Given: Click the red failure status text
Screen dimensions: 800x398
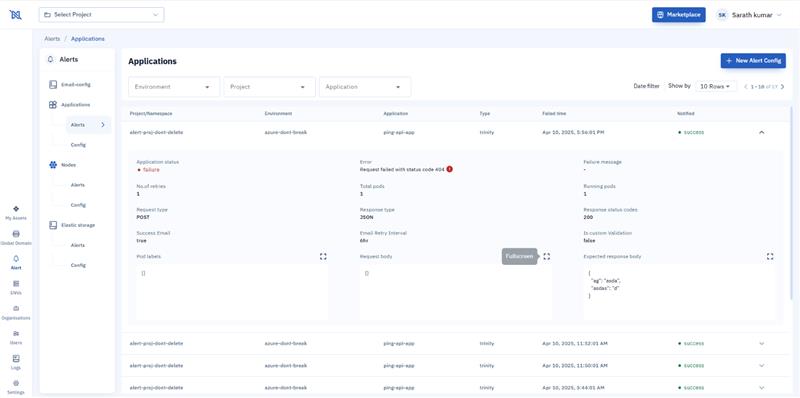Looking at the screenshot, I should [x=151, y=169].
